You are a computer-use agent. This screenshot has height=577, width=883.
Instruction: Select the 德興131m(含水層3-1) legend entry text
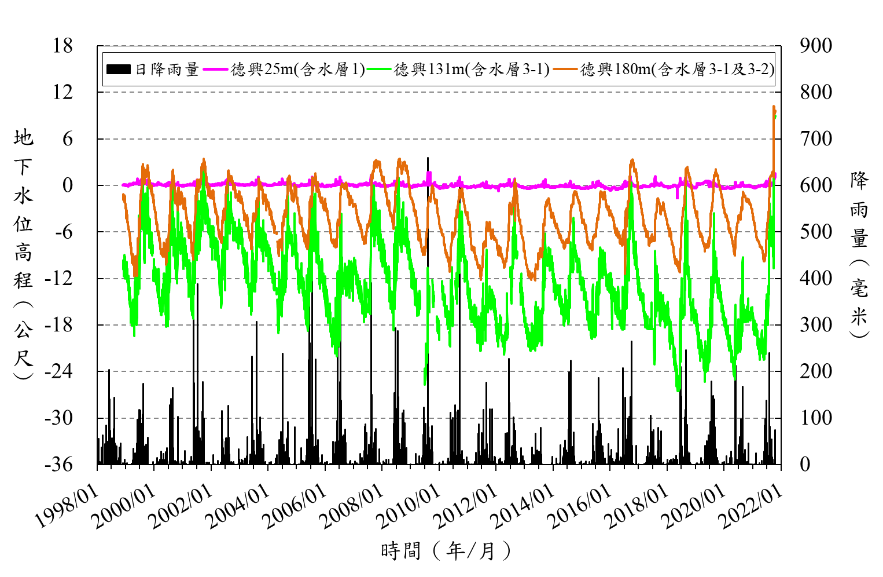471,69
